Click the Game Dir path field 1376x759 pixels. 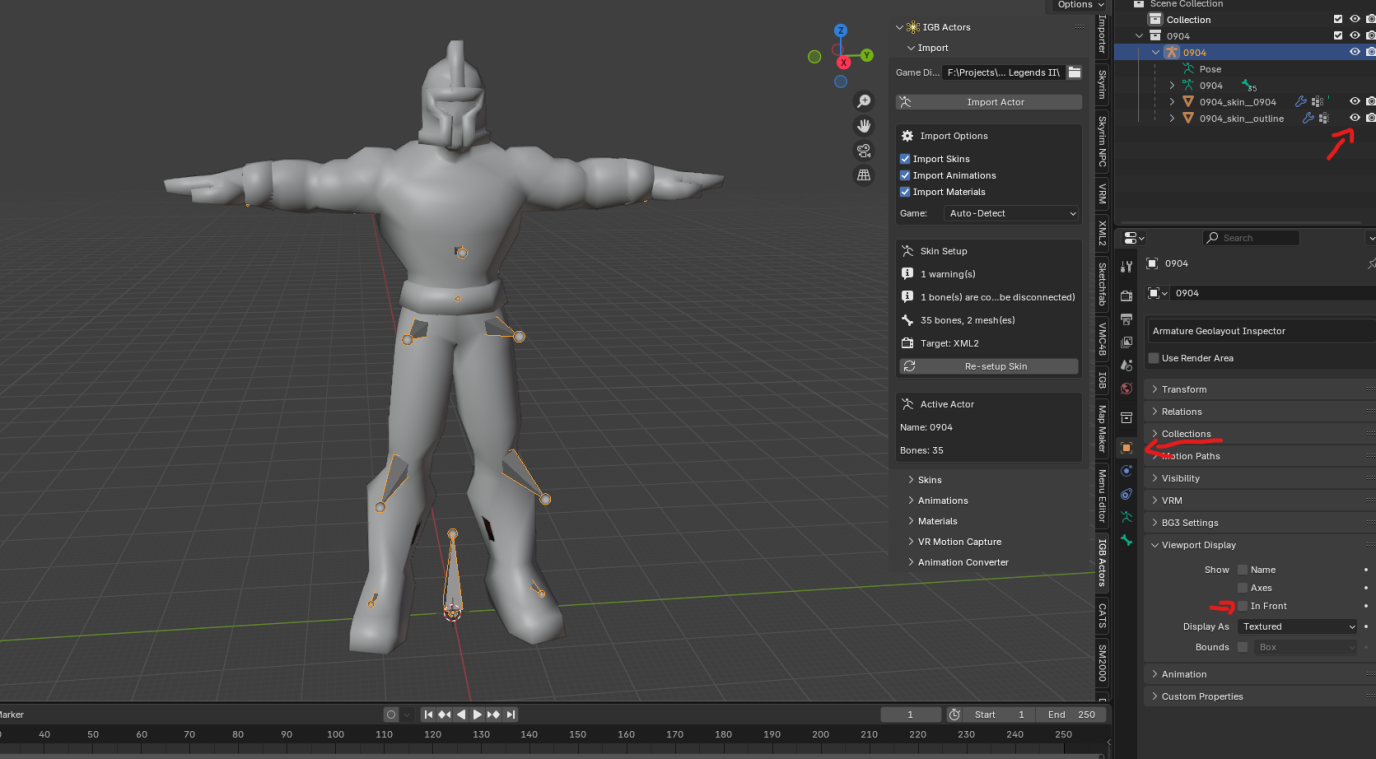1003,72
